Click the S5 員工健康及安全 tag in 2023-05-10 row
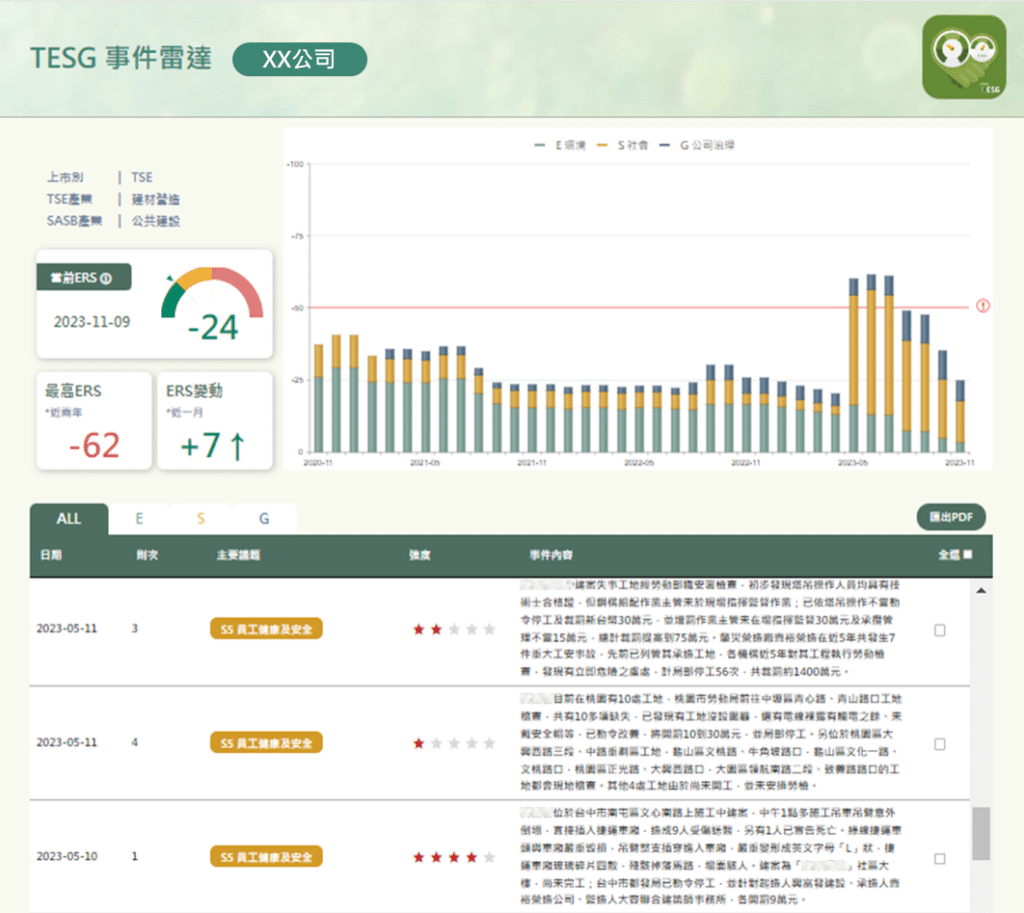Viewport: 1024px width, 913px height. point(266,857)
